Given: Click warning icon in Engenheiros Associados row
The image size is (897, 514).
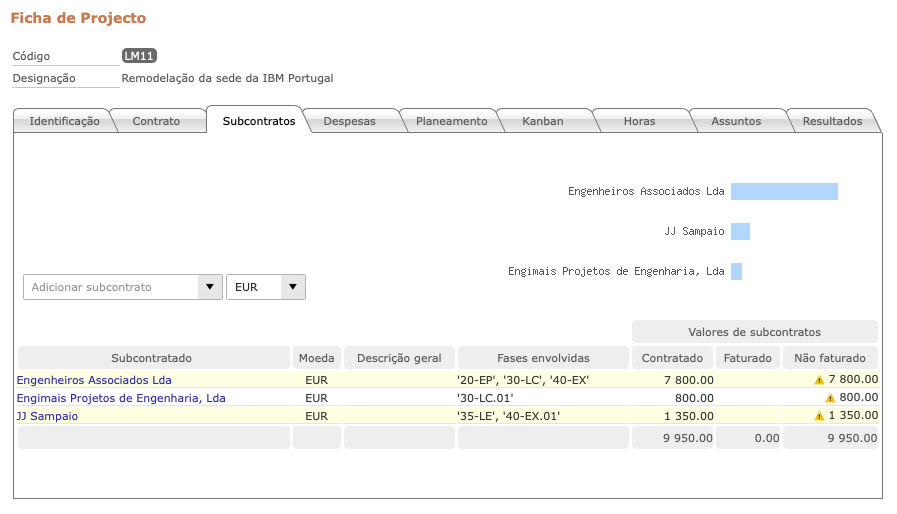Looking at the screenshot, I should (819, 380).
